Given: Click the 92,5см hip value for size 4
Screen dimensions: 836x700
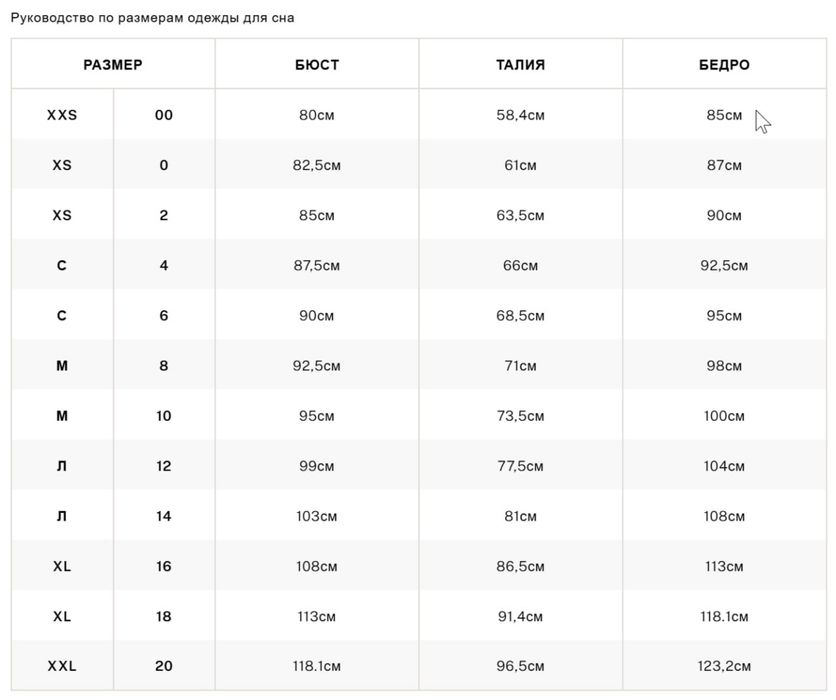Looking at the screenshot, I should pos(724,266).
